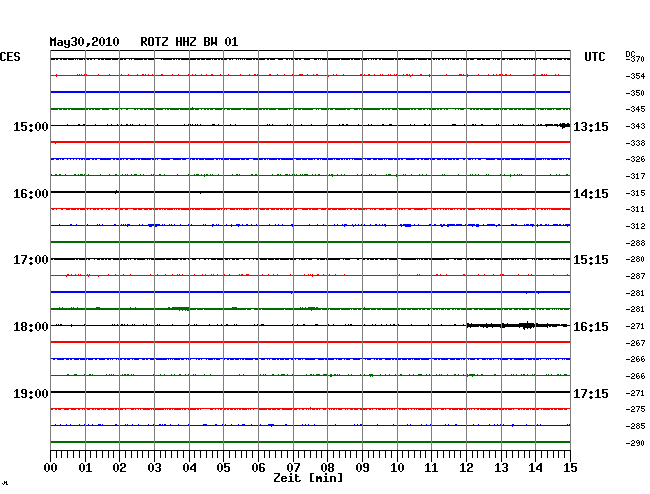Click minute axis label 13
Image resolution: width=650 pixels, height=494 pixels.
(501, 468)
